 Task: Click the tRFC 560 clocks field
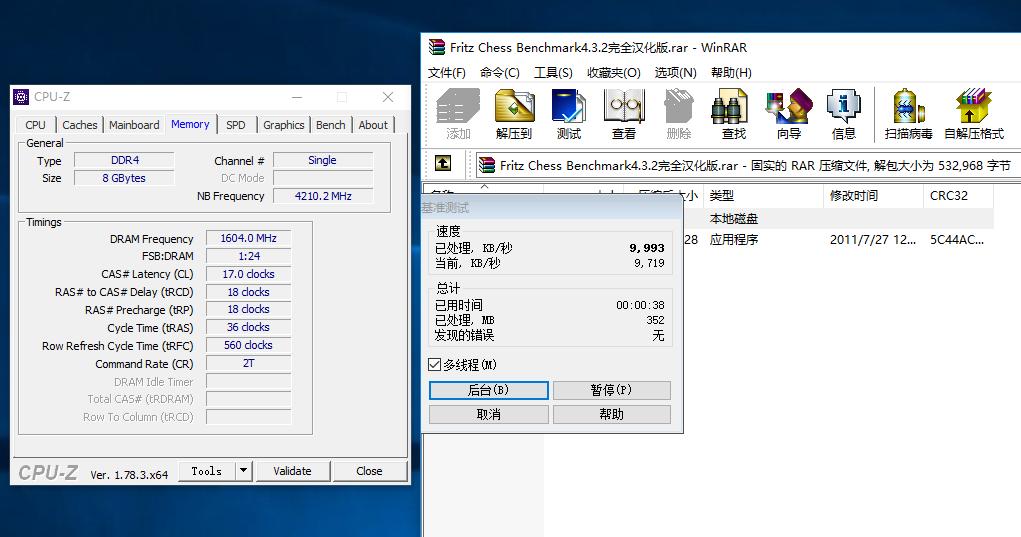248,345
